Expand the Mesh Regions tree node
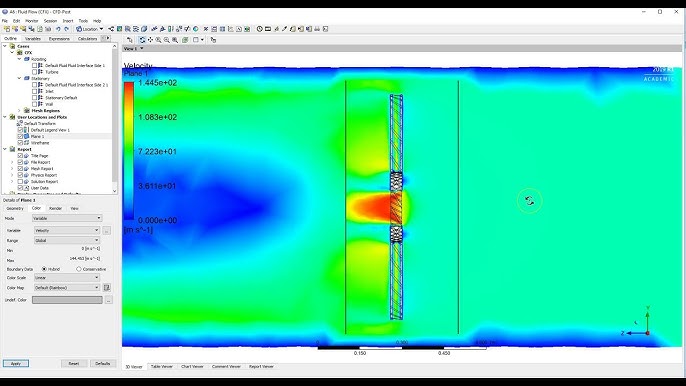 click(x=19, y=111)
